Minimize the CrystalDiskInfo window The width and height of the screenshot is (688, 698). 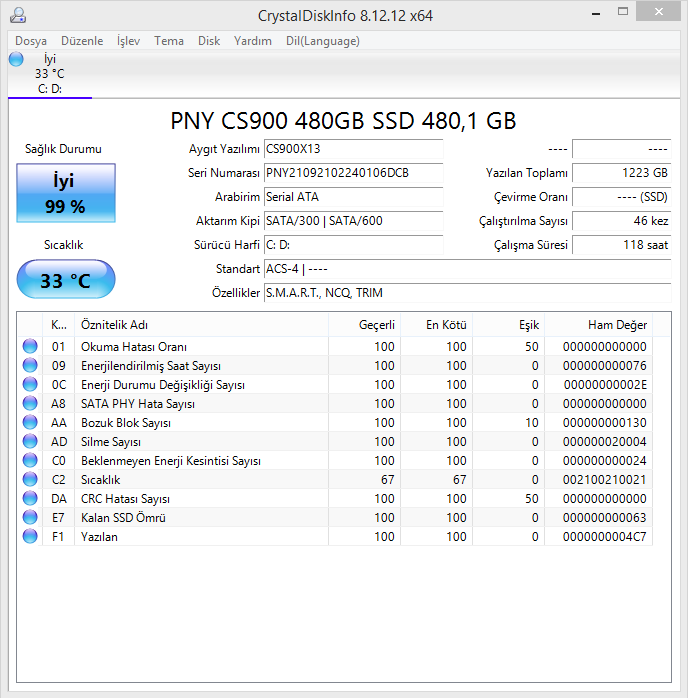point(596,12)
